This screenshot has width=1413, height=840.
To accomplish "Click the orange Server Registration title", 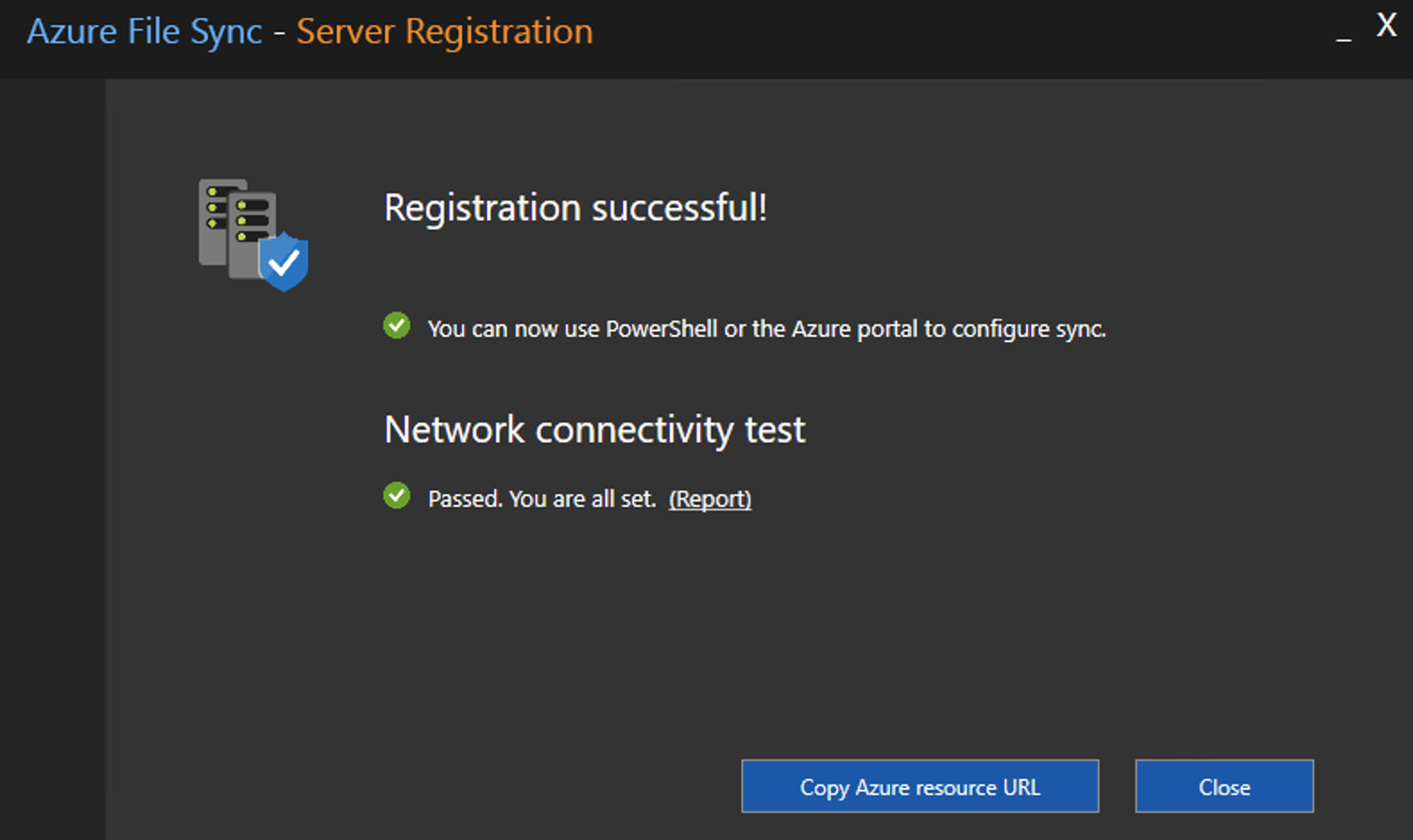I will (444, 32).
